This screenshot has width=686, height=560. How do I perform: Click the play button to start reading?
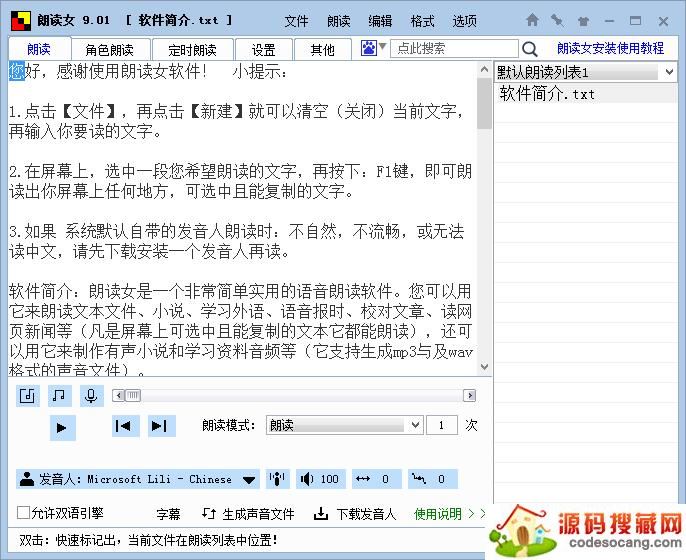(62, 427)
